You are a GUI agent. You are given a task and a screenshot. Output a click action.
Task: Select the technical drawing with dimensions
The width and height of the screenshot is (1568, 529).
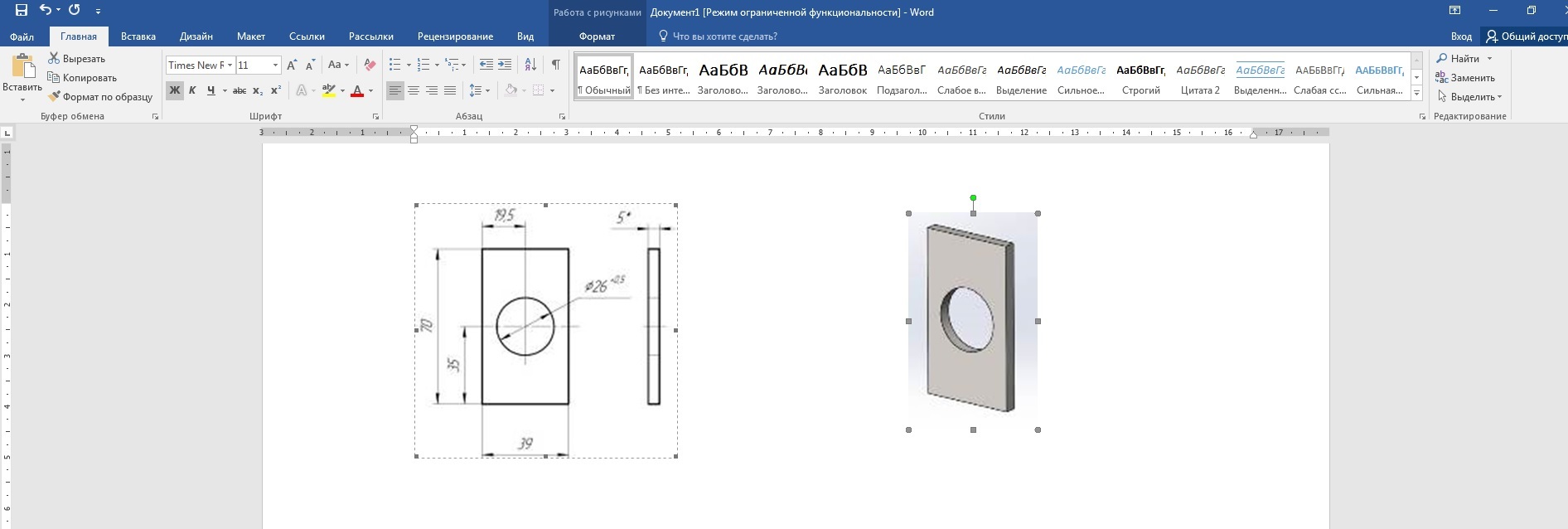(x=545, y=330)
